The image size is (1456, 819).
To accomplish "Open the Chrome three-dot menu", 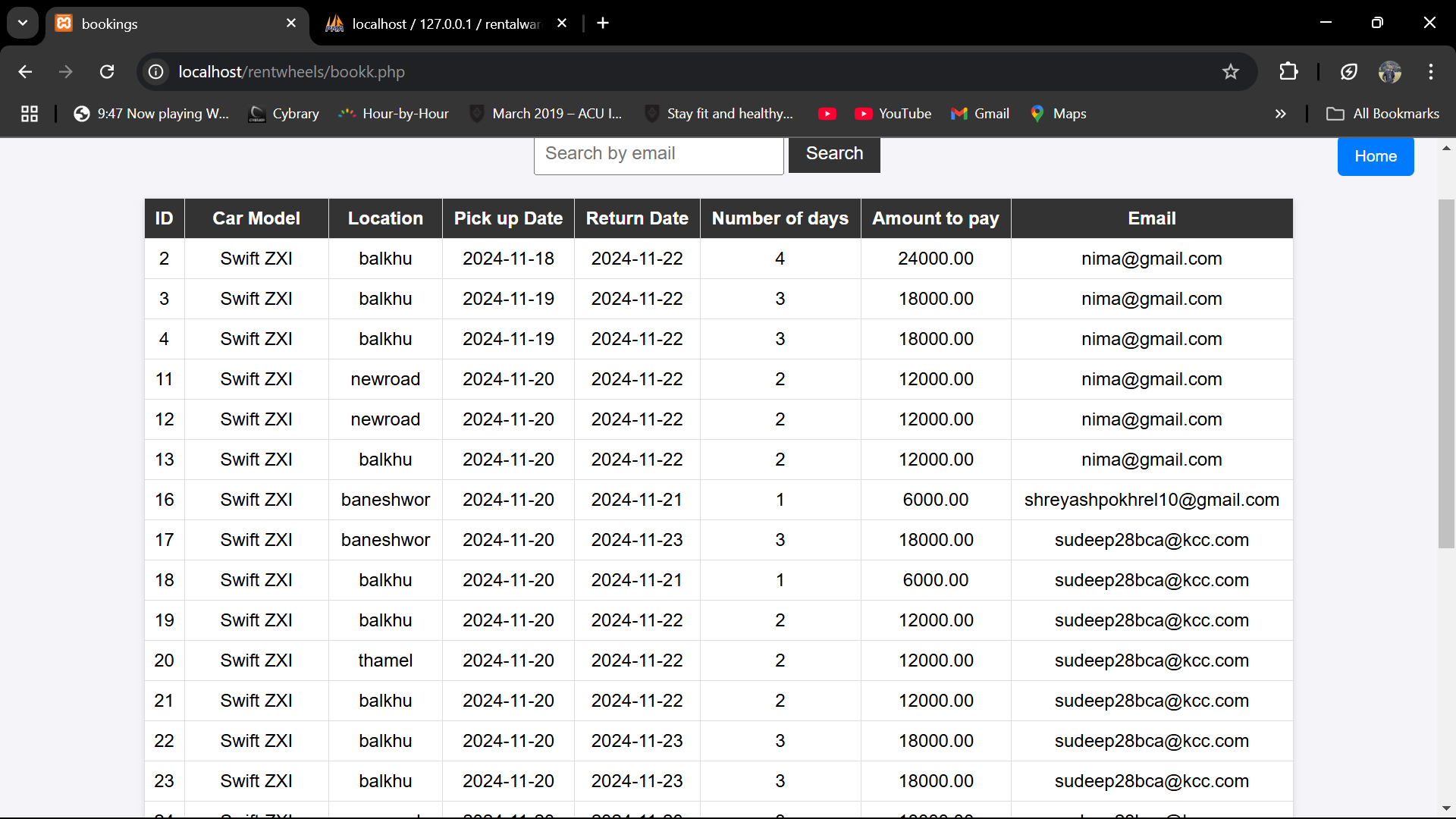I will point(1431,72).
